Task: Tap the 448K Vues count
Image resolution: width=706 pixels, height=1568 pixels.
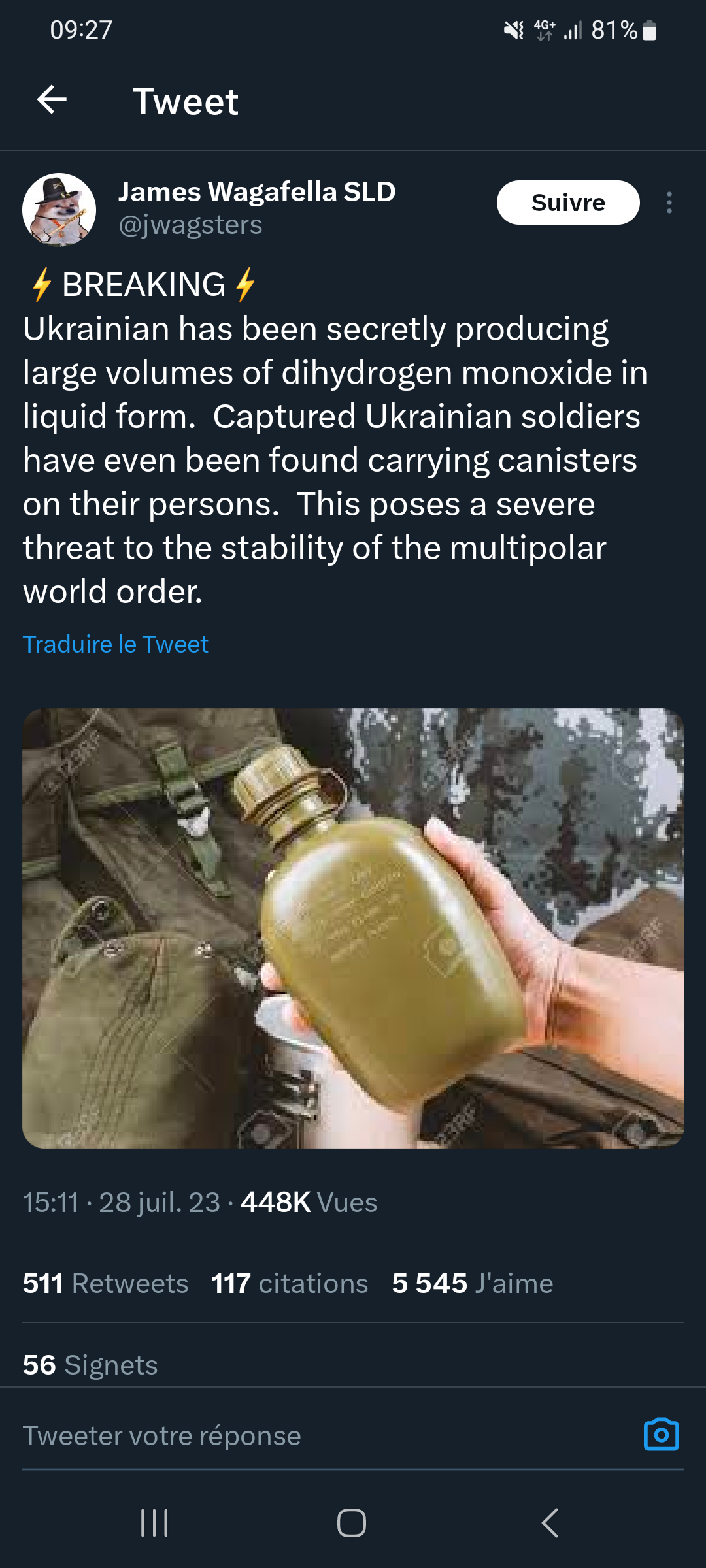Action: (x=309, y=1202)
